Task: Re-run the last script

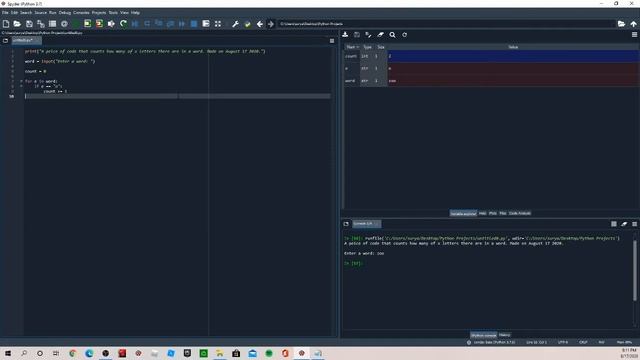Action: [x=123, y=24]
